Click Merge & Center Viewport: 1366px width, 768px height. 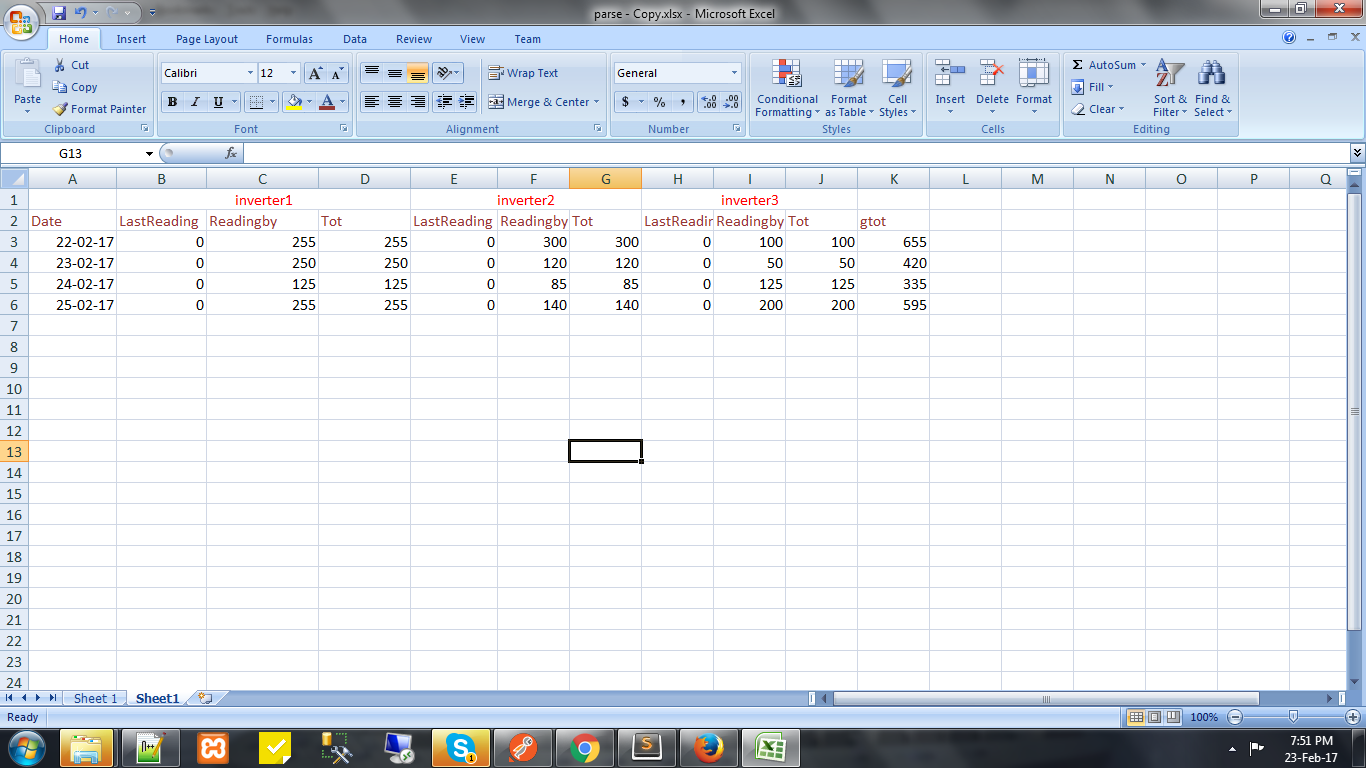539,102
